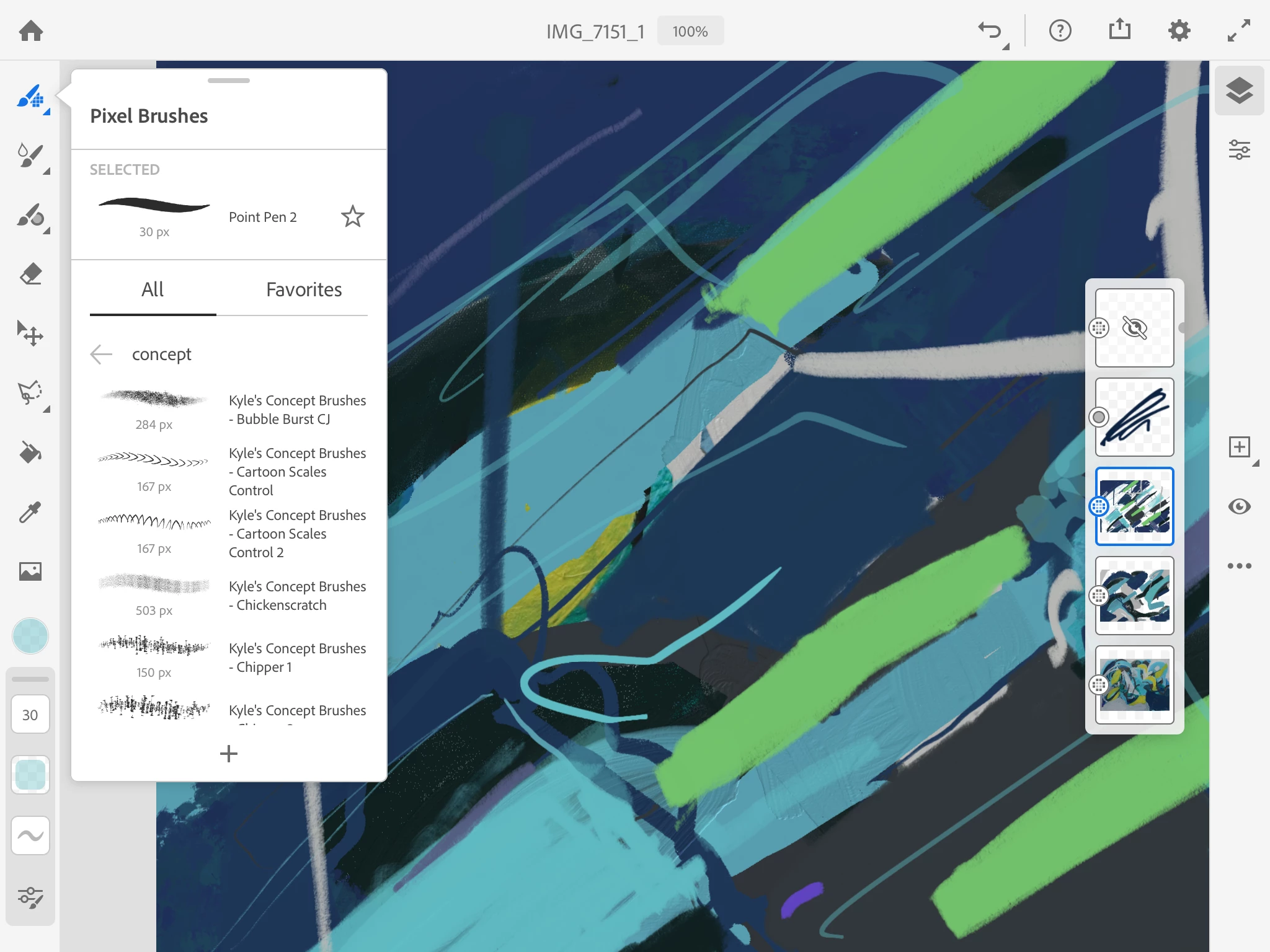Select the Eraser tool

pyautogui.click(x=30, y=273)
